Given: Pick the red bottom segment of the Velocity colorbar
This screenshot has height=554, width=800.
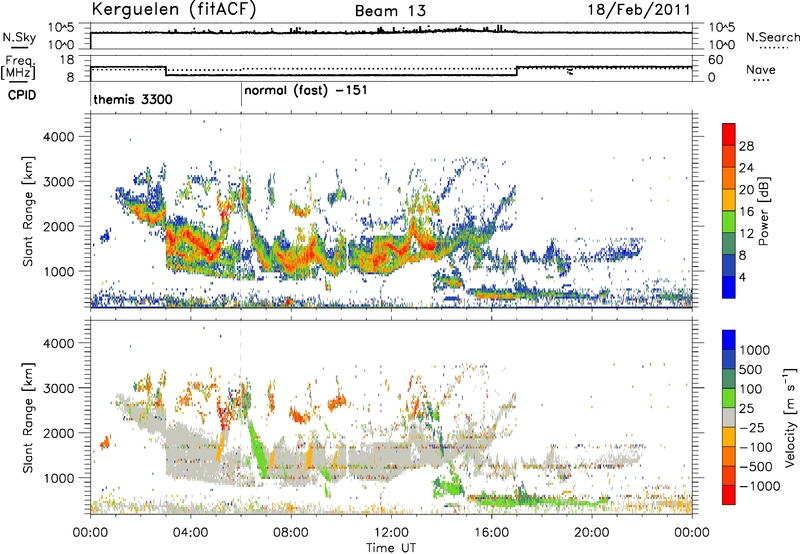Looking at the screenshot, I should 729,495.
